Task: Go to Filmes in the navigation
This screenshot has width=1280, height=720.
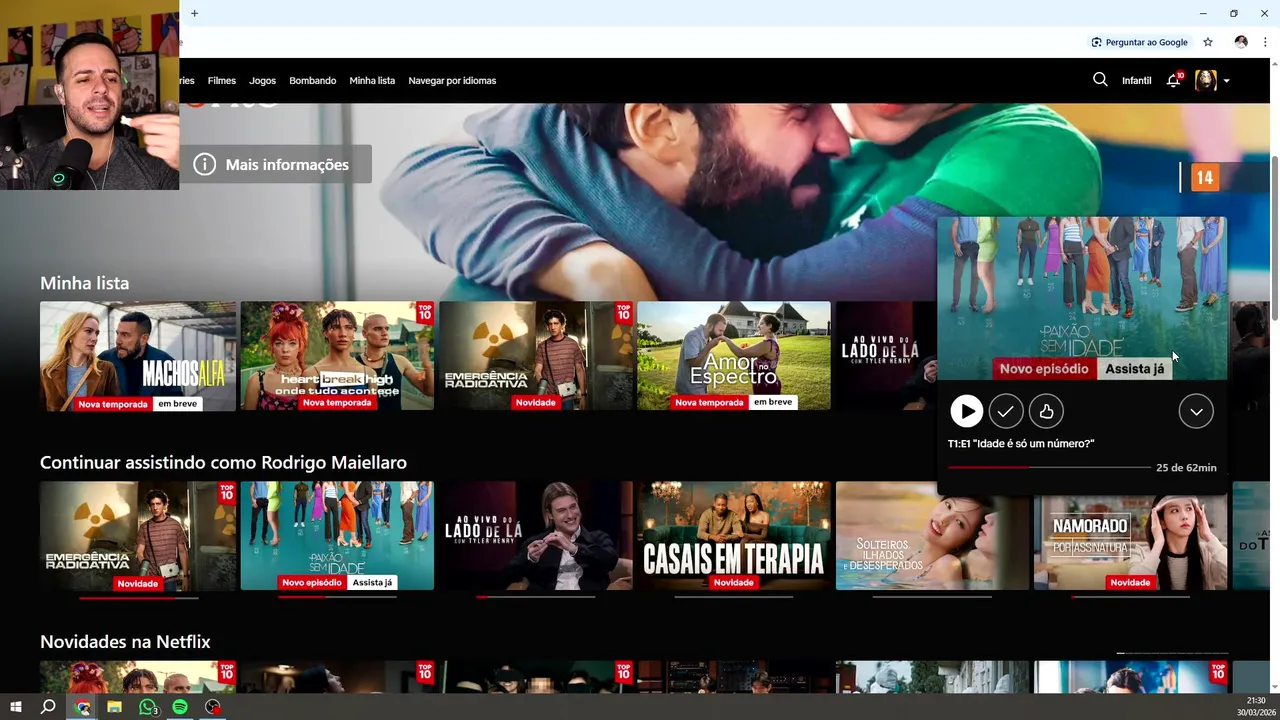Action: point(222,80)
